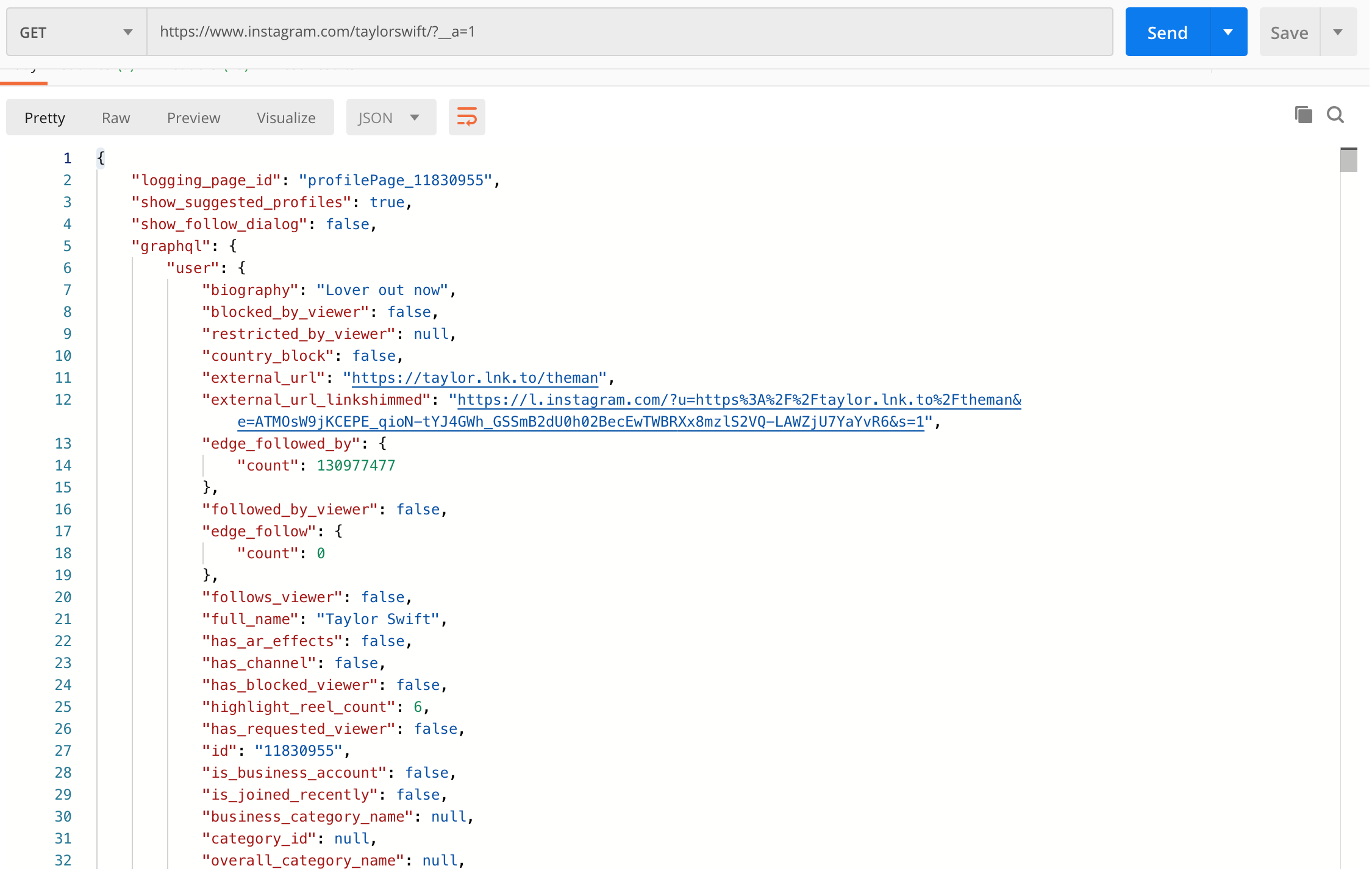The width and height of the screenshot is (1372, 874).
Task: Open search within the response
Action: [x=1335, y=115]
